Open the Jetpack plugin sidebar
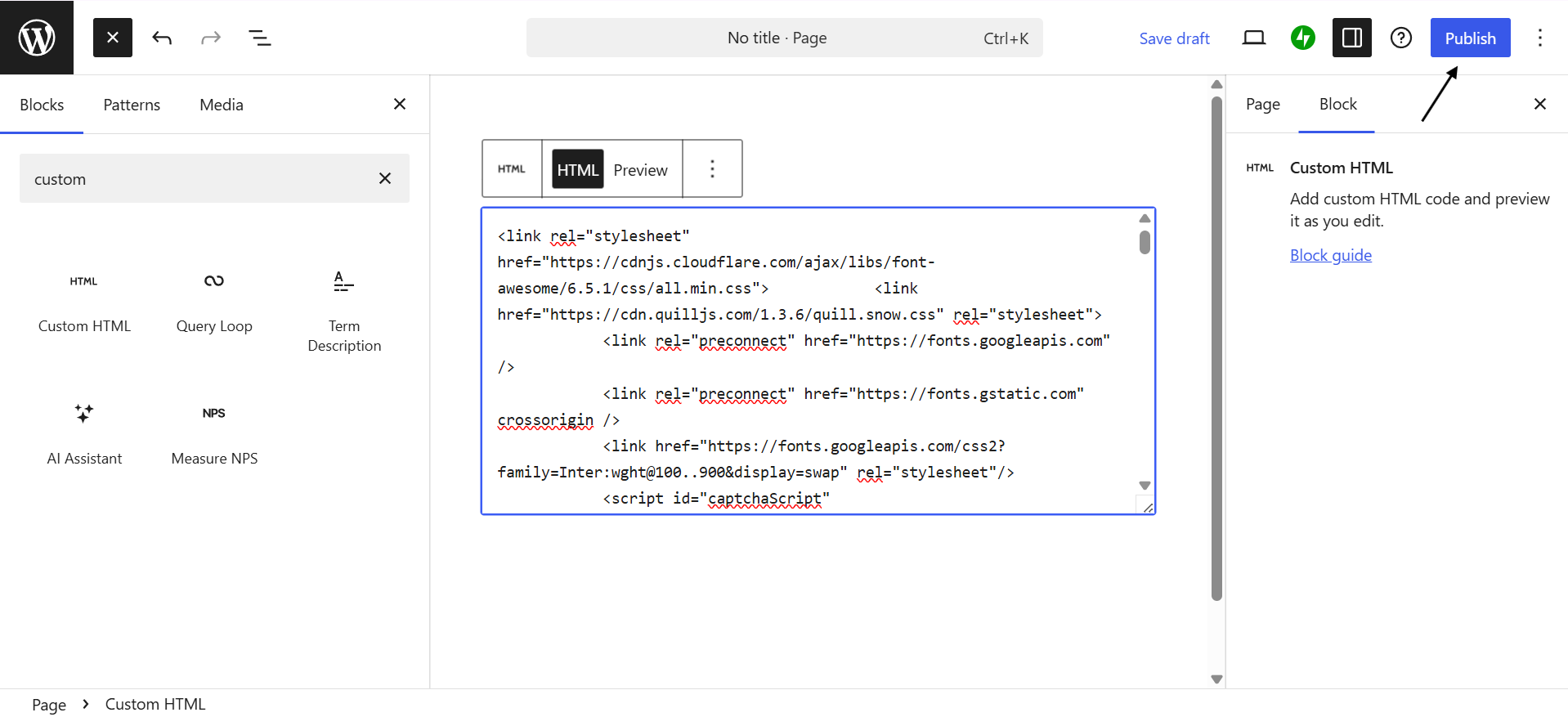Image resolution: width=1568 pixels, height=717 pixels. (1303, 38)
